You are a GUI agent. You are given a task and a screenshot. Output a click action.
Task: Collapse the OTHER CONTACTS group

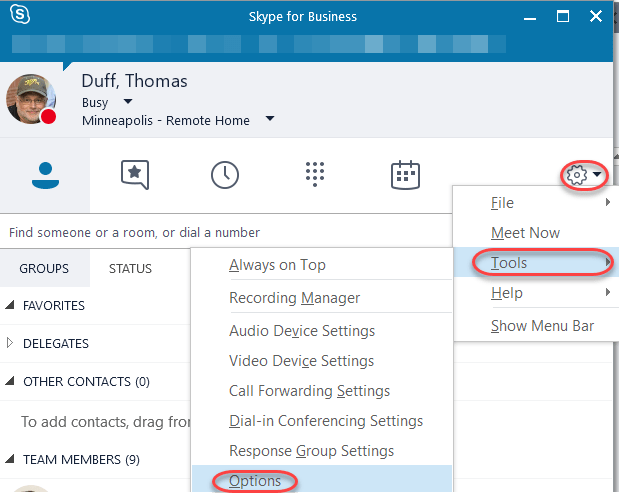pos(10,381)
